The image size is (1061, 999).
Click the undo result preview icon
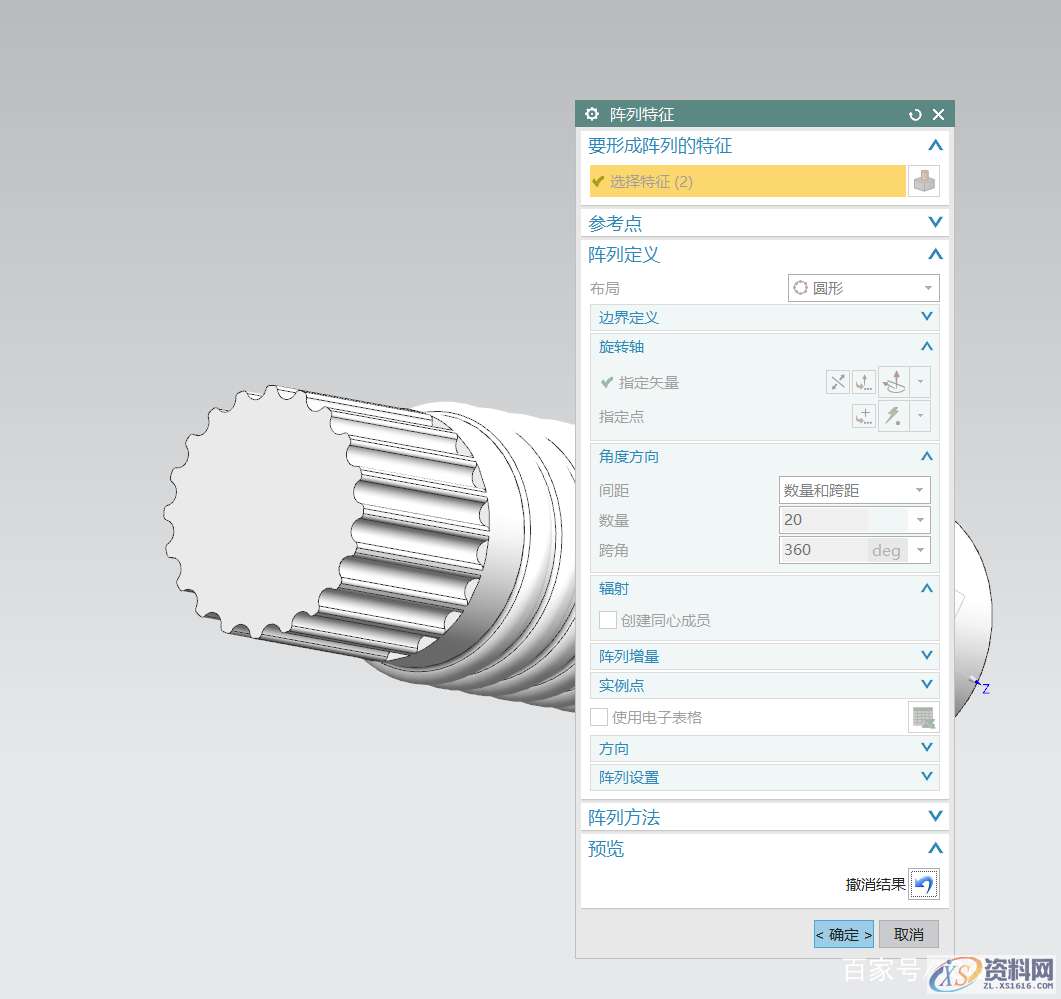pos(924,884)
